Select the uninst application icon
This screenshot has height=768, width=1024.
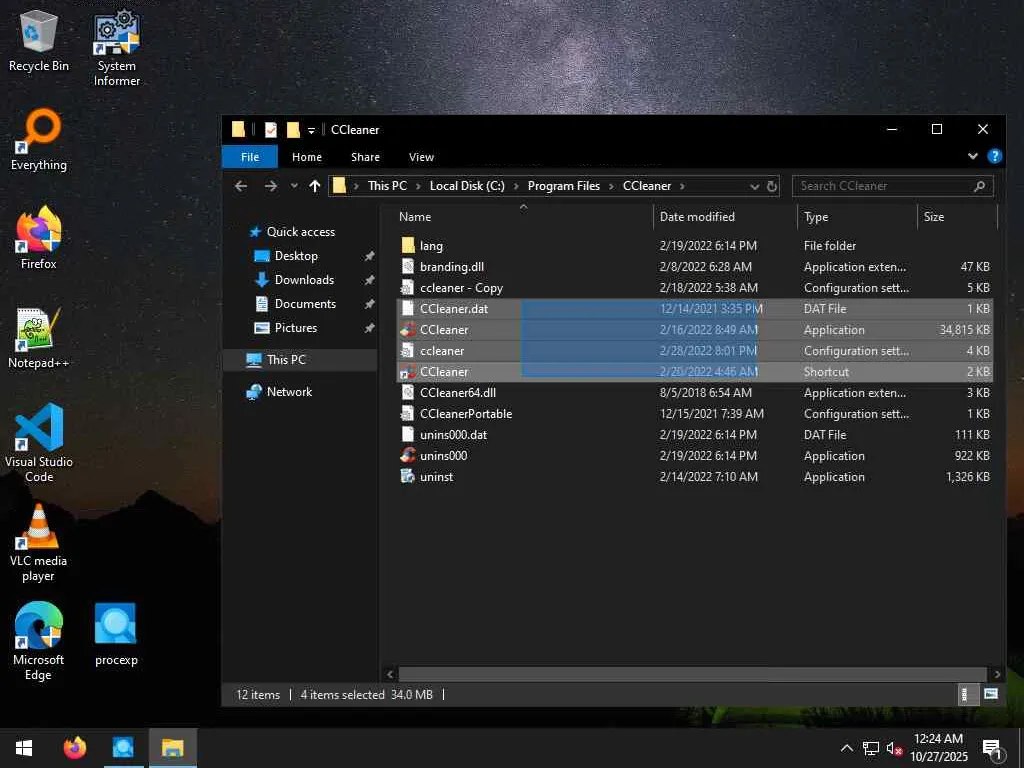408,476
